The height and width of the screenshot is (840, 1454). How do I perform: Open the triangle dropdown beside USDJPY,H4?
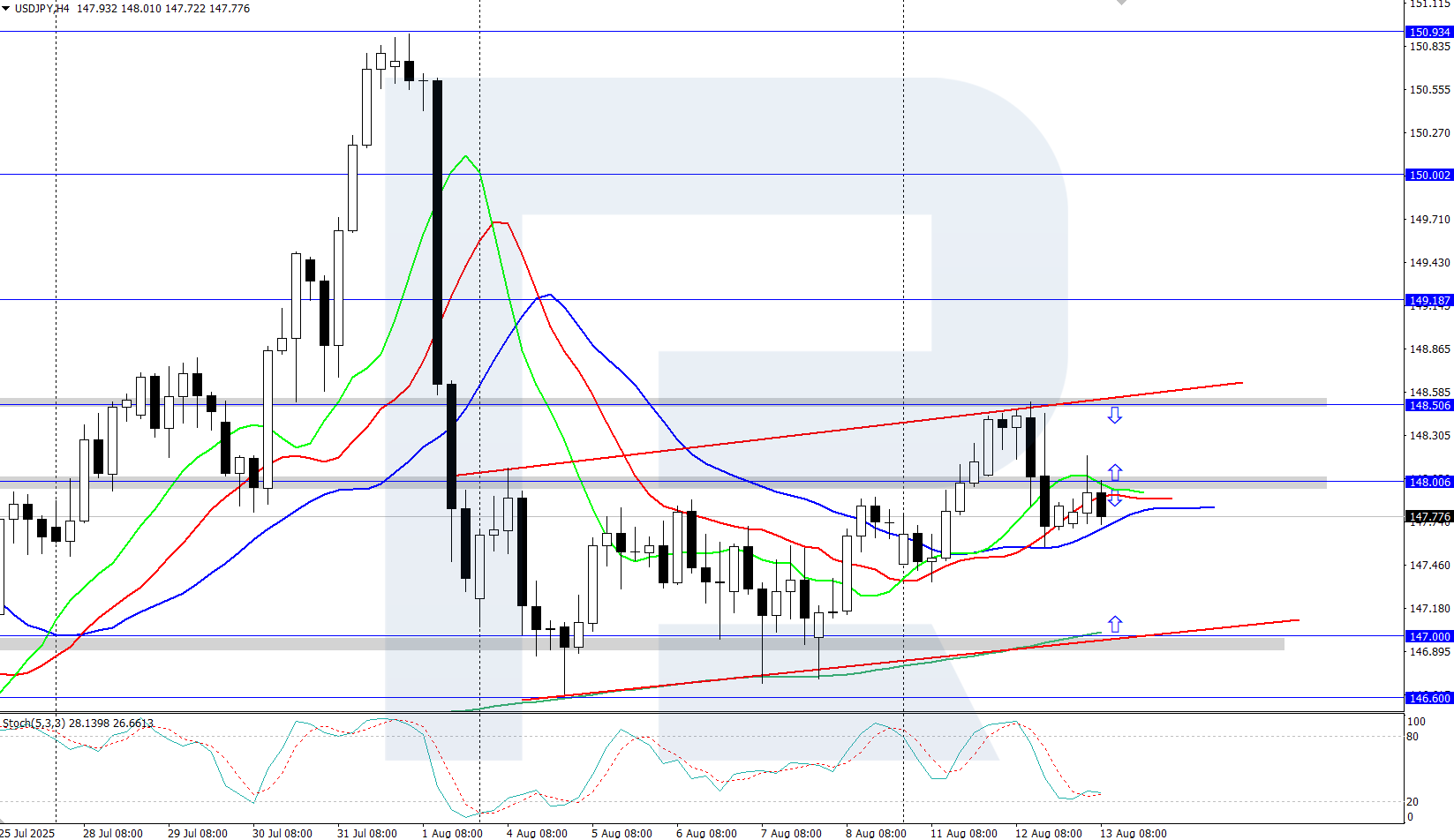pyautogui.click(x=5, y=8)
